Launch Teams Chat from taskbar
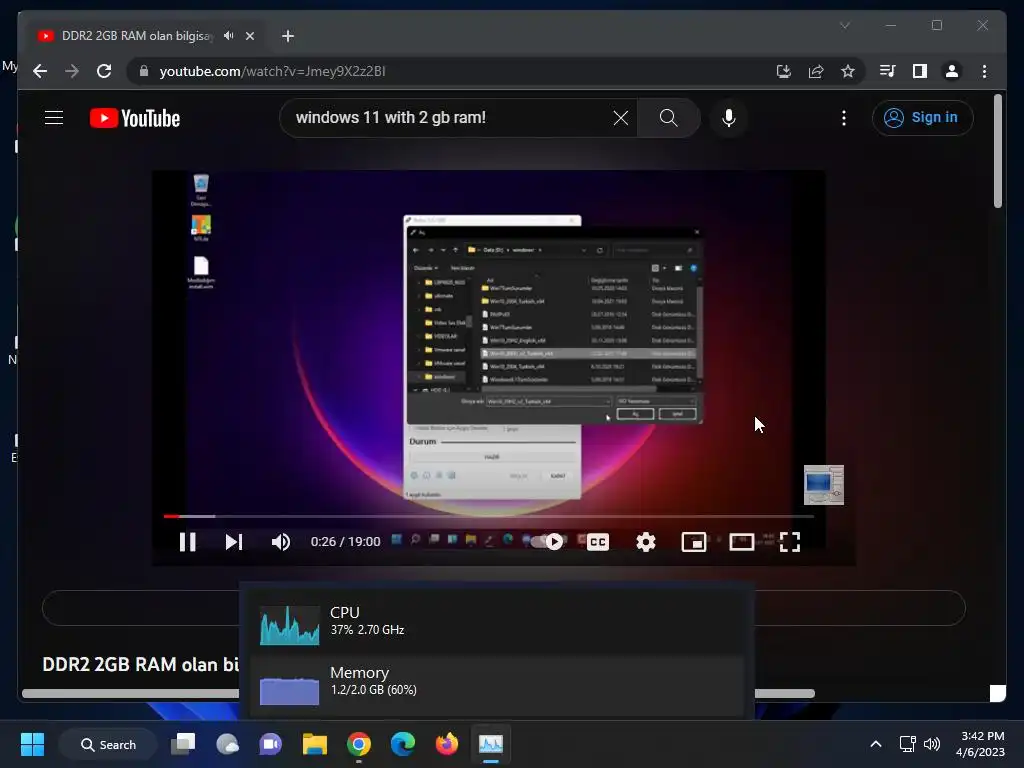1024x768 pixels. point(270,744)
